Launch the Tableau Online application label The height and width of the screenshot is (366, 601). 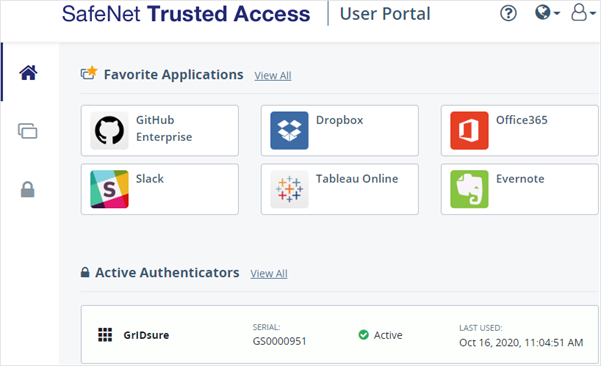(357, 179)
